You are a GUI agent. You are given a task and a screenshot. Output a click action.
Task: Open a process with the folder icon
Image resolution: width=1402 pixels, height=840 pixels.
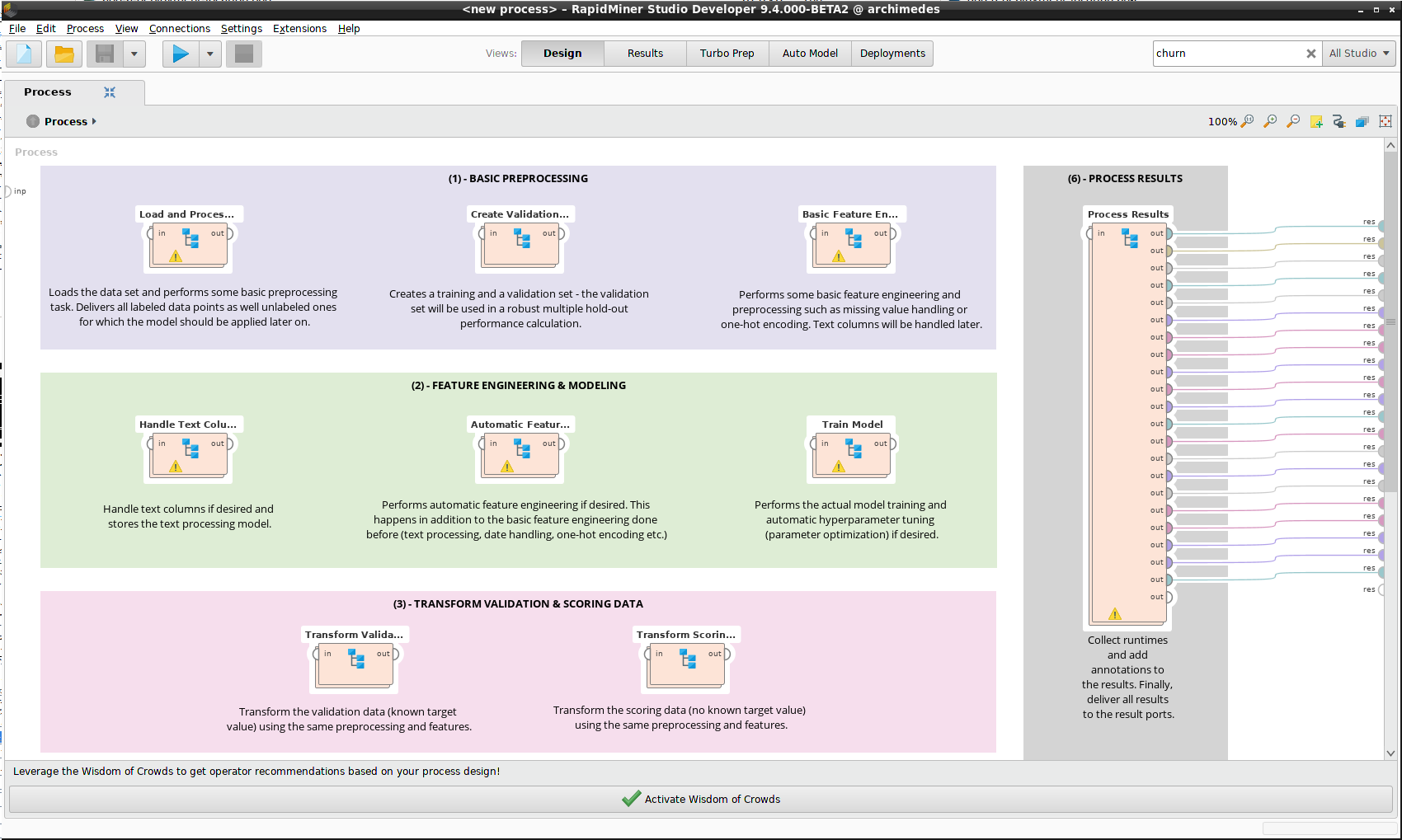point(64,54)
